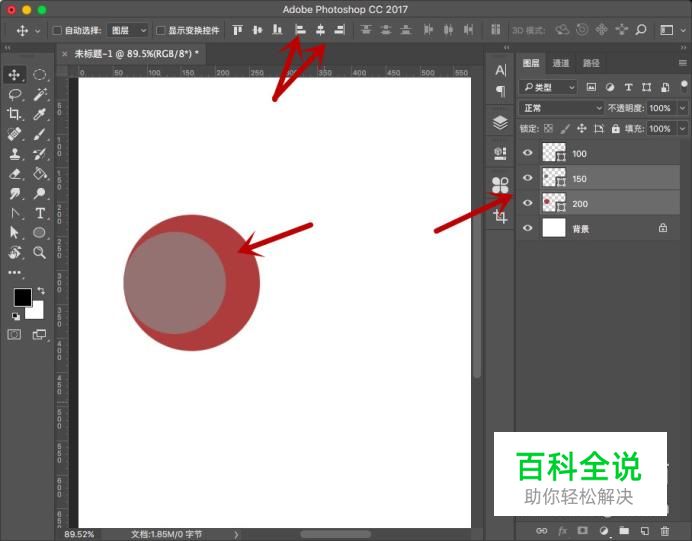Viewport: 692px width, 541px height.
Task: Click align vertical centers icon
Action: pyautogui.click(x=257, y=30)
